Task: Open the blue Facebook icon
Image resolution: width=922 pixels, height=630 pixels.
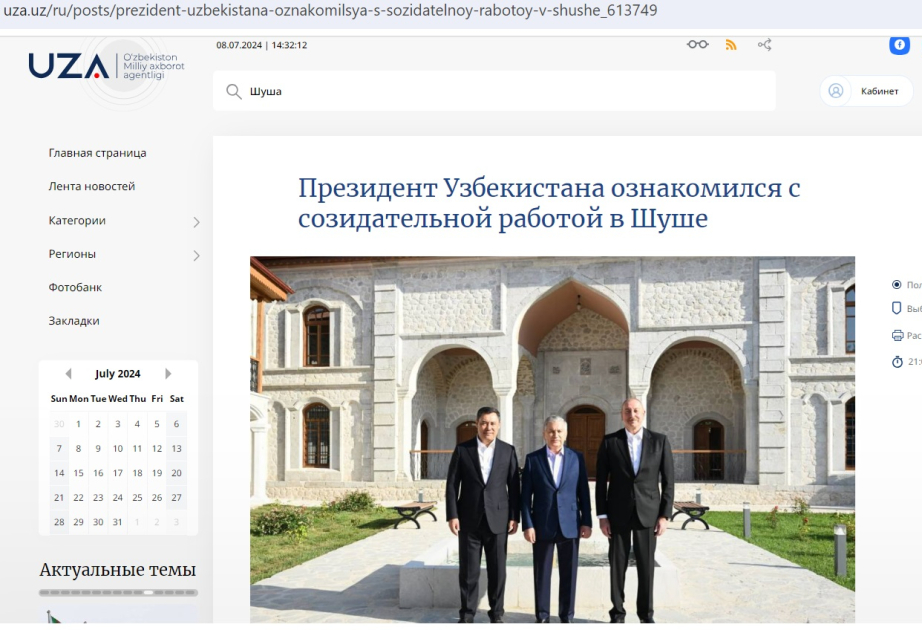Action: click(899, 45)
